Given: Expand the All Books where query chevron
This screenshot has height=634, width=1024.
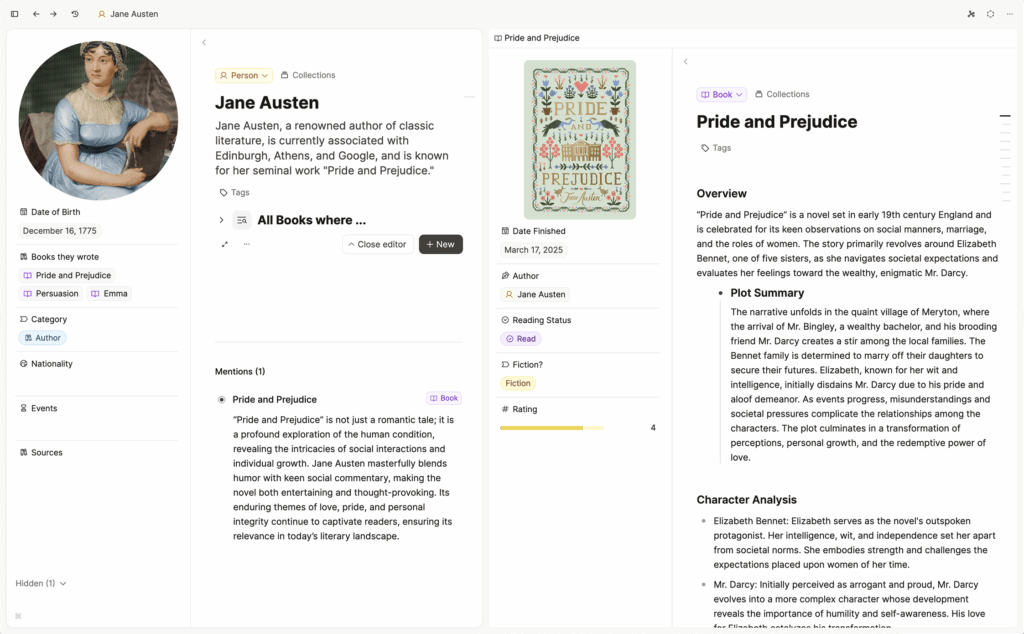Looking at the screenshot, I should coord(221,220).
